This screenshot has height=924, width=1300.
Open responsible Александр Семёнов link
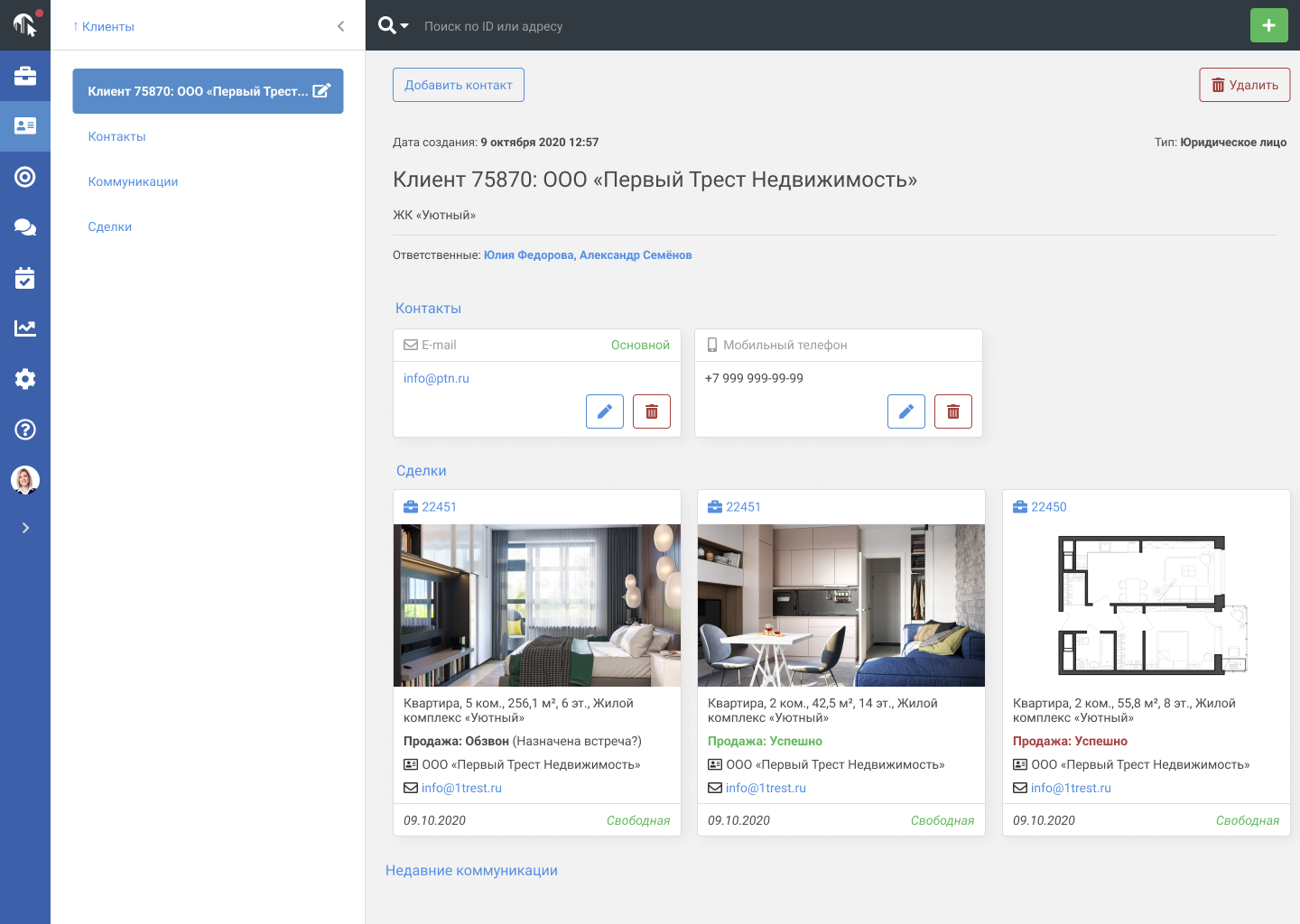pyautogui.click(x=636, y=255)
